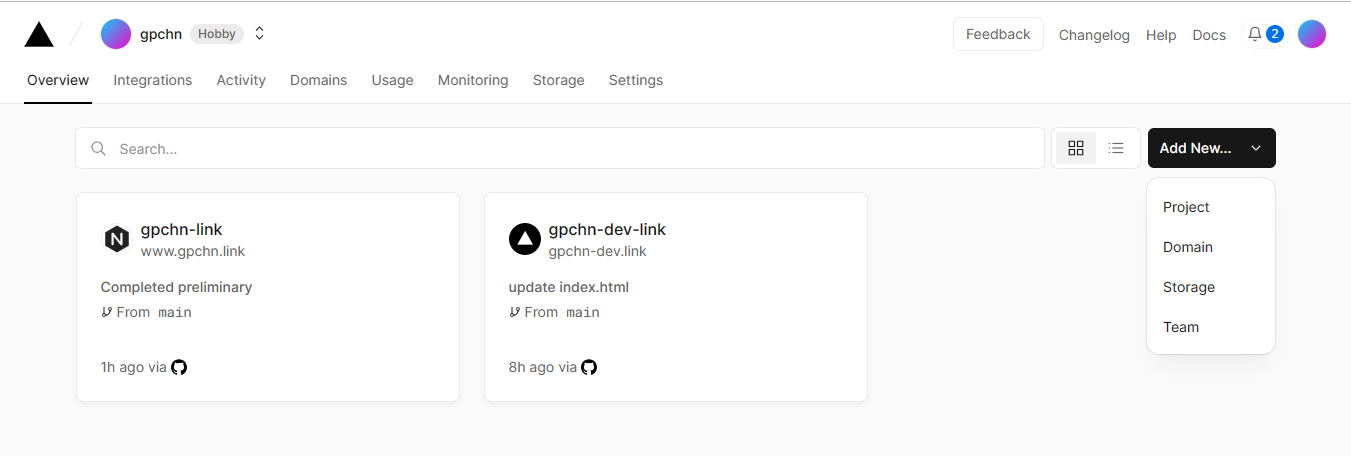Select Domain from Add New menu
This screenshot has width=1351, height=456.
pos(1187,247)
